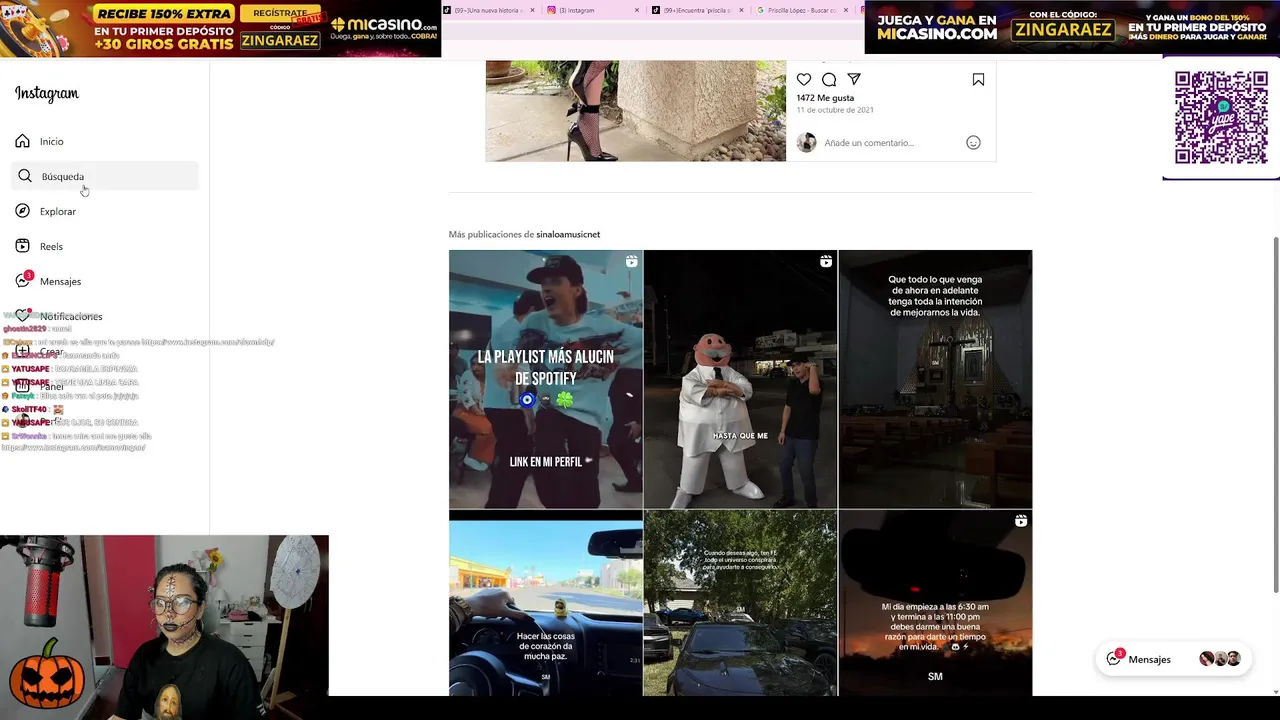This screenshot has width=1280, height=720.
Task: Open the Notificaciones heart icon
Action: coord(23,316)
